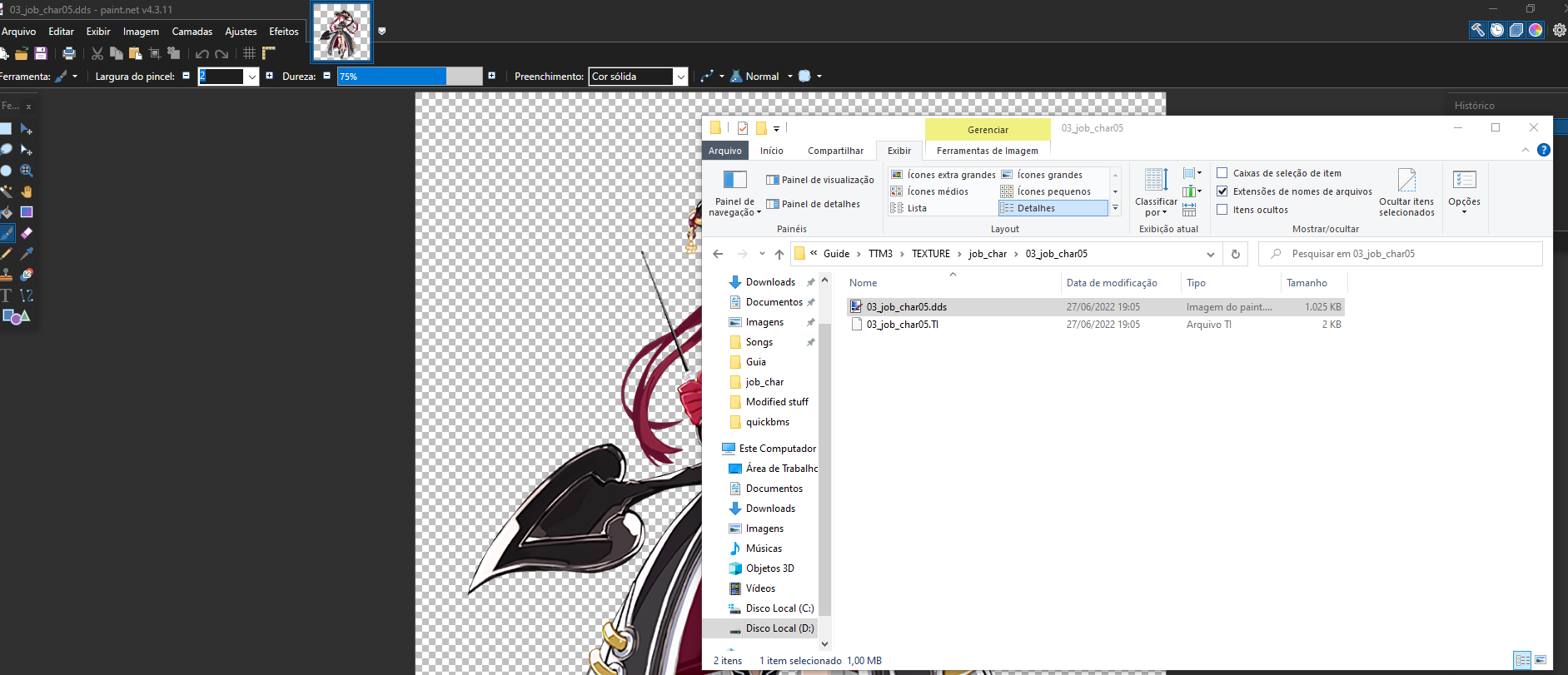Switch to the Início ribbon tab
This screenshot has height=675, width=1568.
[771, 151]
